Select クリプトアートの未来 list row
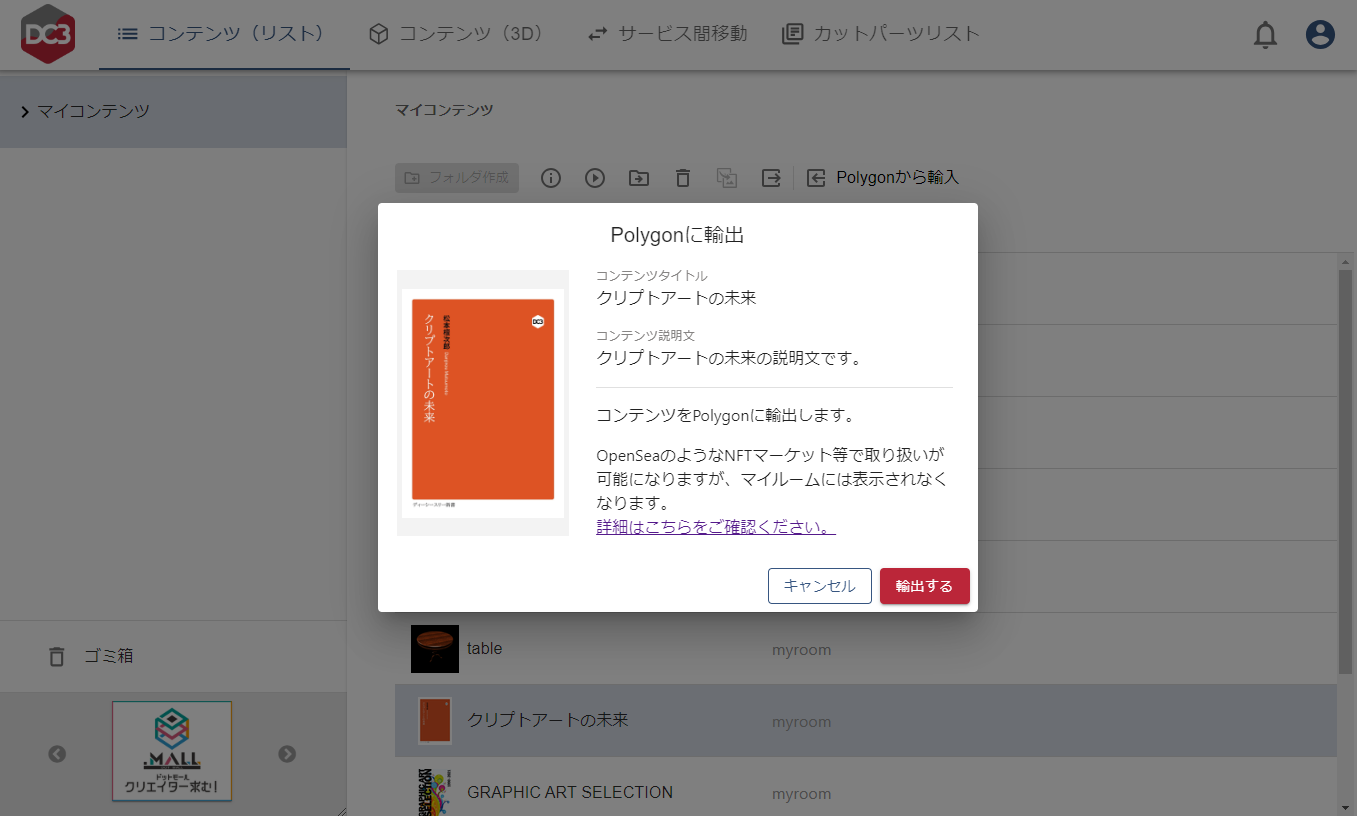 (x=866, y=721)
